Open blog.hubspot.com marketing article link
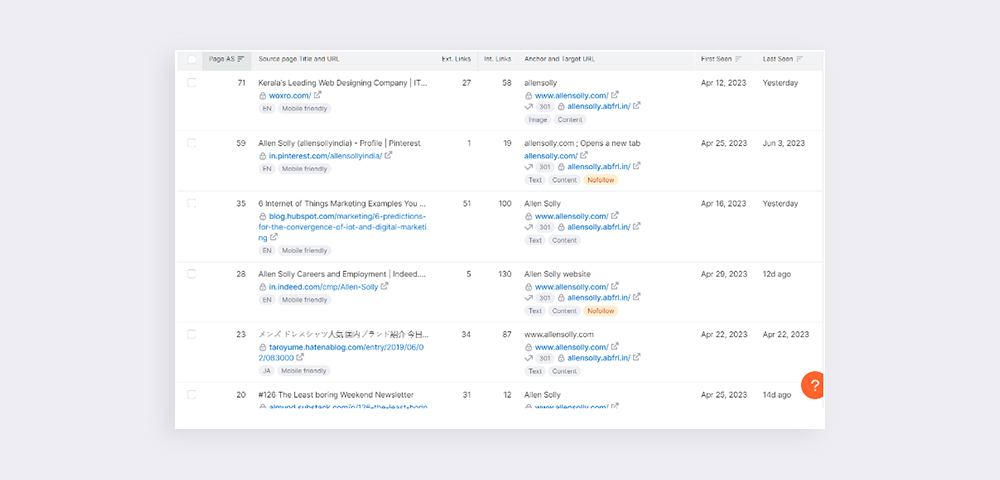This screenshot has width=1000, height=480. pyautogui.click(x=342, y=227)
